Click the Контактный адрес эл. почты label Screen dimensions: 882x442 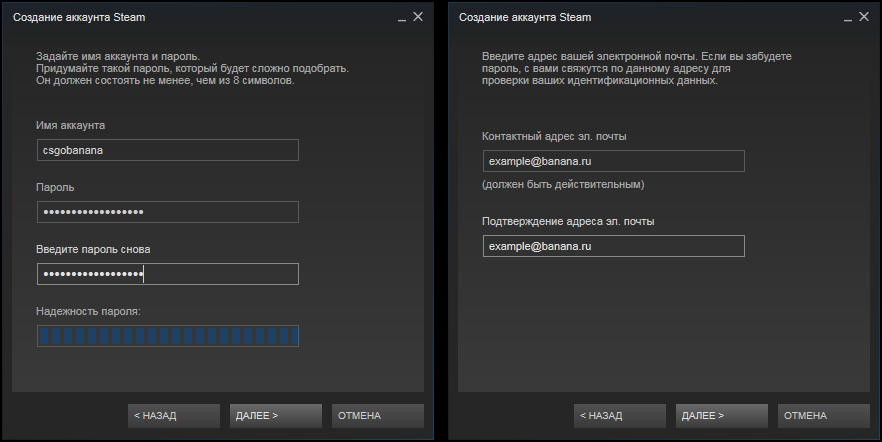[x=554, y=137]
